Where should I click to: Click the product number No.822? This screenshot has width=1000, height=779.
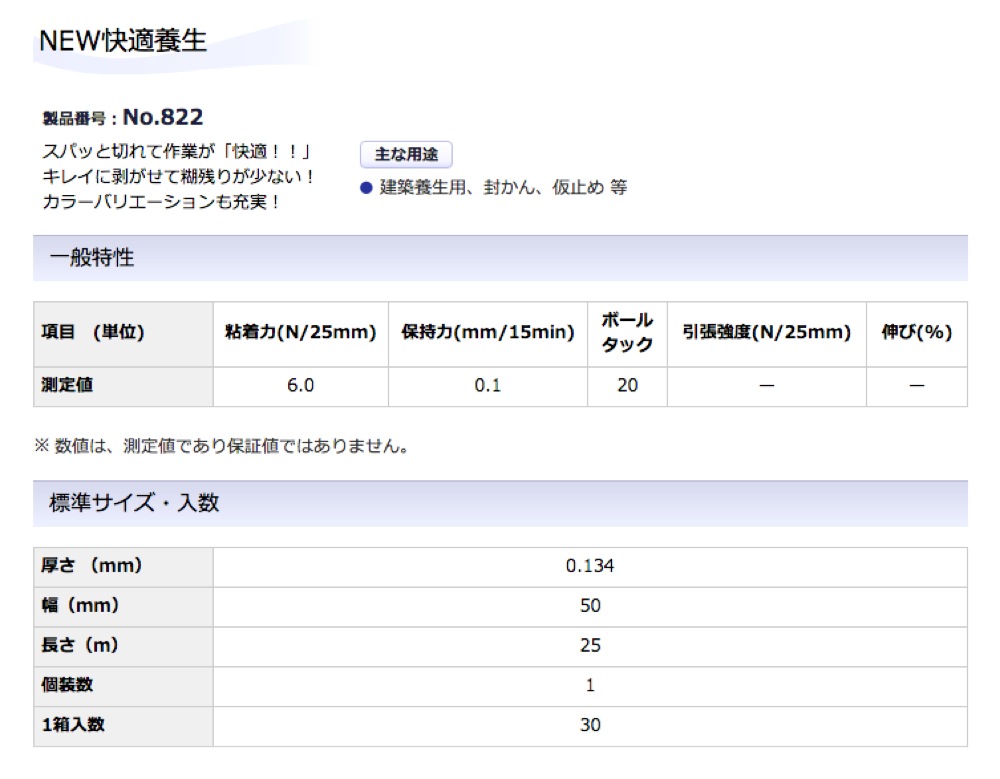pos(162,118)
